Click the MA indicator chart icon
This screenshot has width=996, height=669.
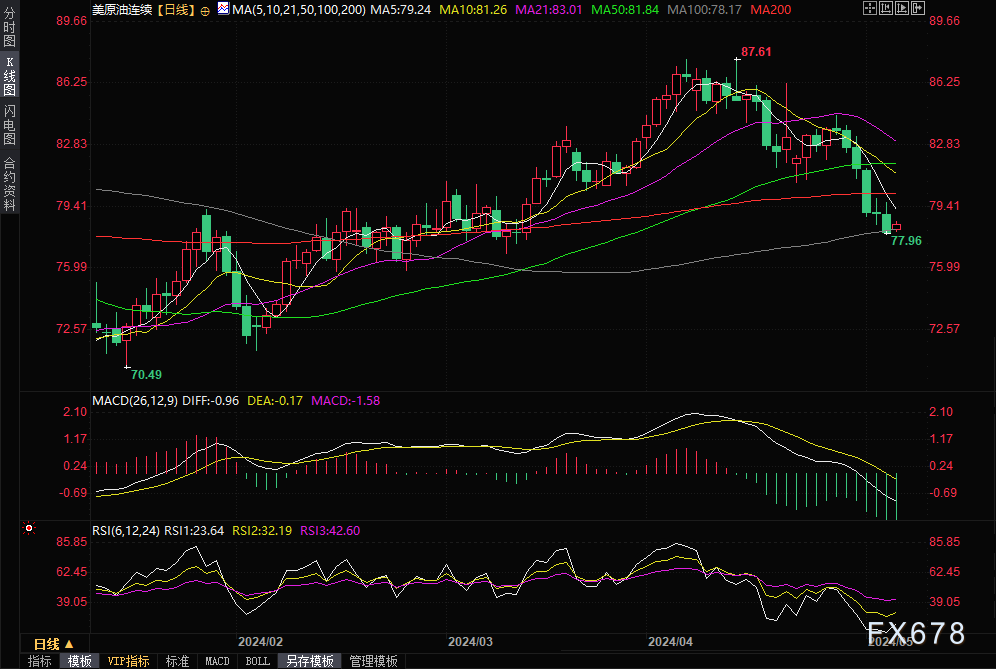[x=222, y=9]
